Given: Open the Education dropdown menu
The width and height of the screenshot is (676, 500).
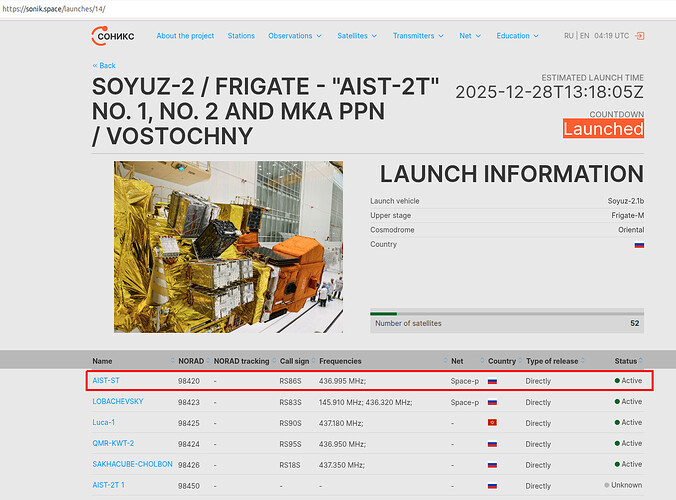Looking at the screenshot, I should pyautogui.click(x=517, y=36).
